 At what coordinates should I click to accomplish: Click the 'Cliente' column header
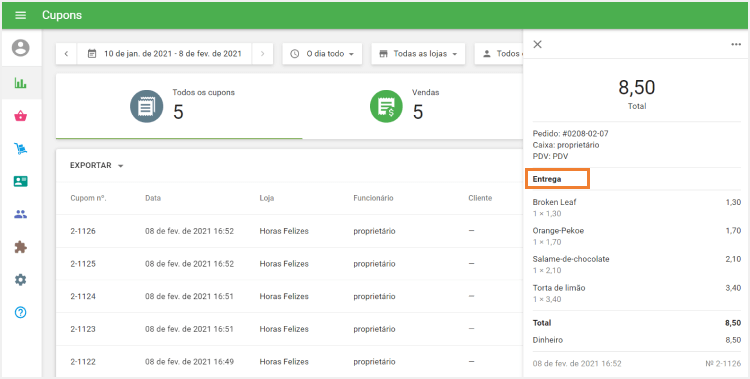480,198
